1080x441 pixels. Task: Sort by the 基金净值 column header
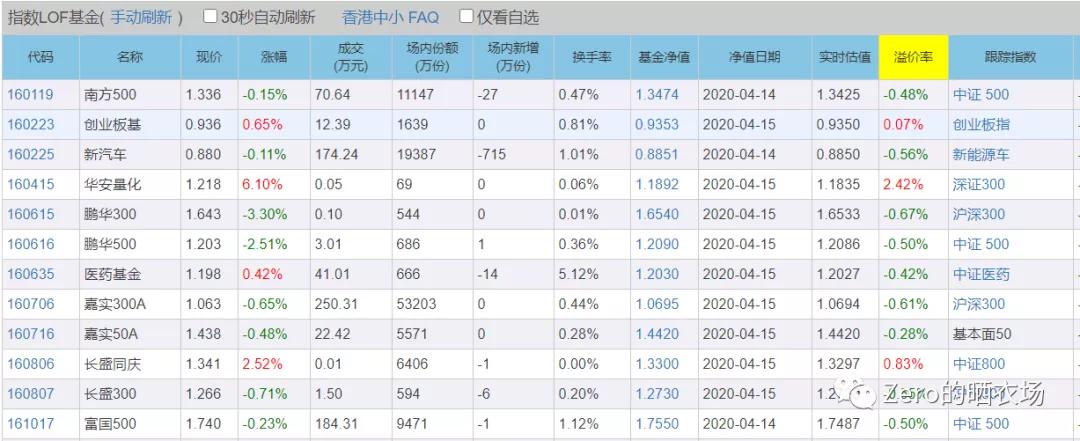tap(665, 57)
